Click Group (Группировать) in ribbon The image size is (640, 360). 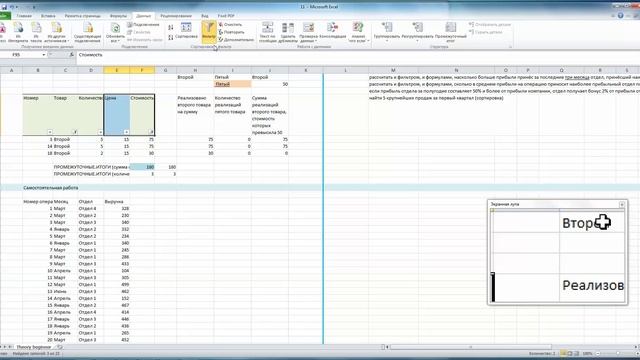point(387,32)
